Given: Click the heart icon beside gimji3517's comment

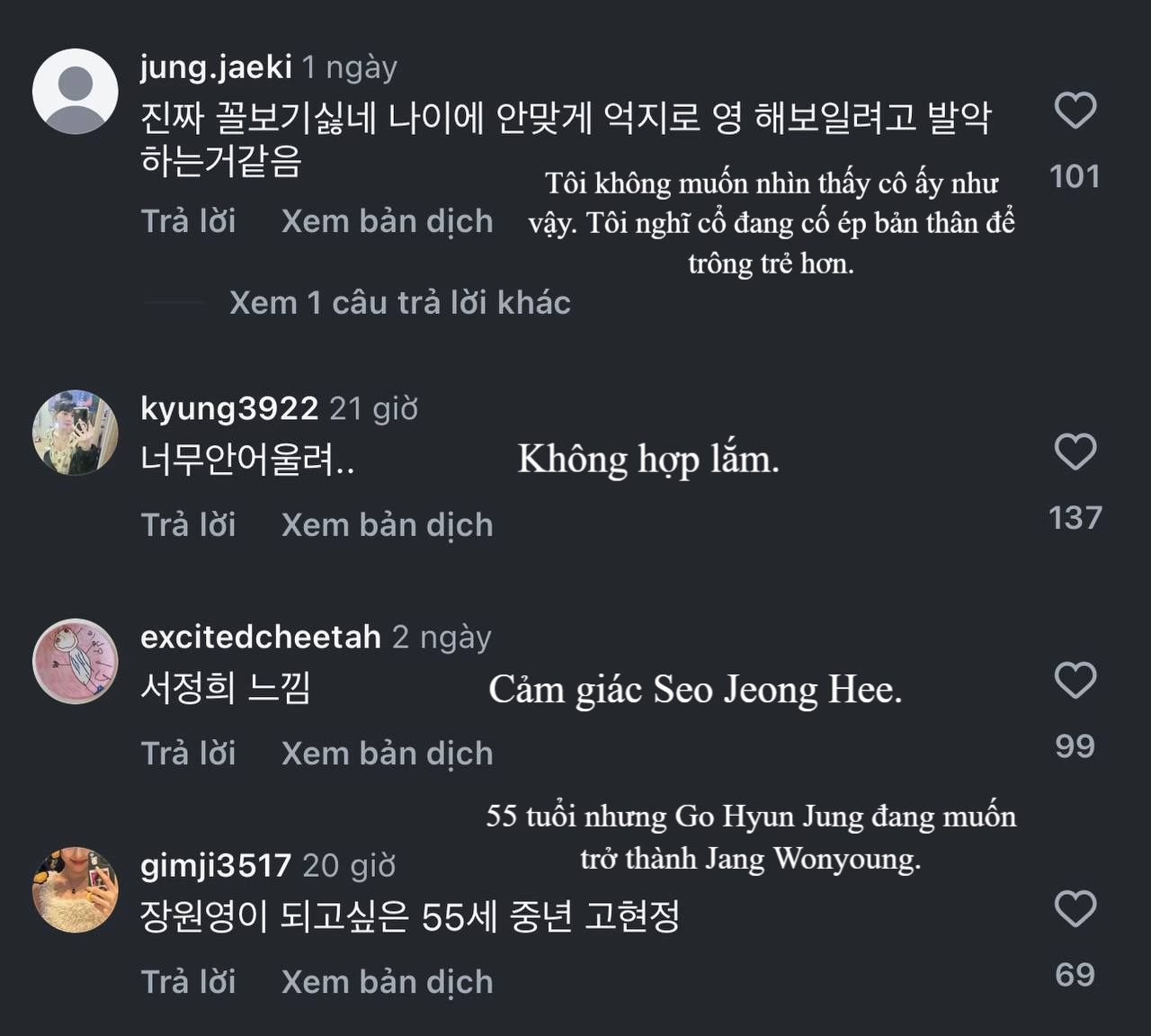Looking at the screenshot, I should click(1074, 910).
